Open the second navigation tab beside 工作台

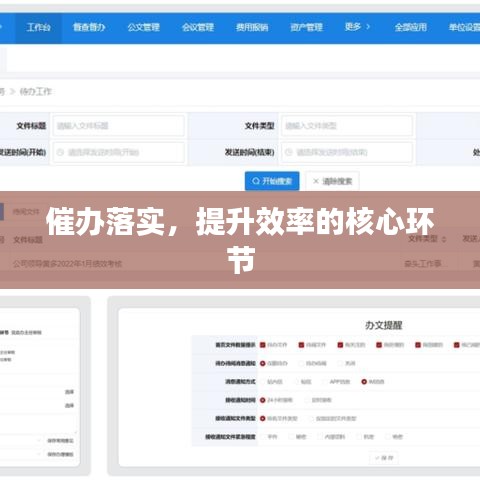point(89,27)
